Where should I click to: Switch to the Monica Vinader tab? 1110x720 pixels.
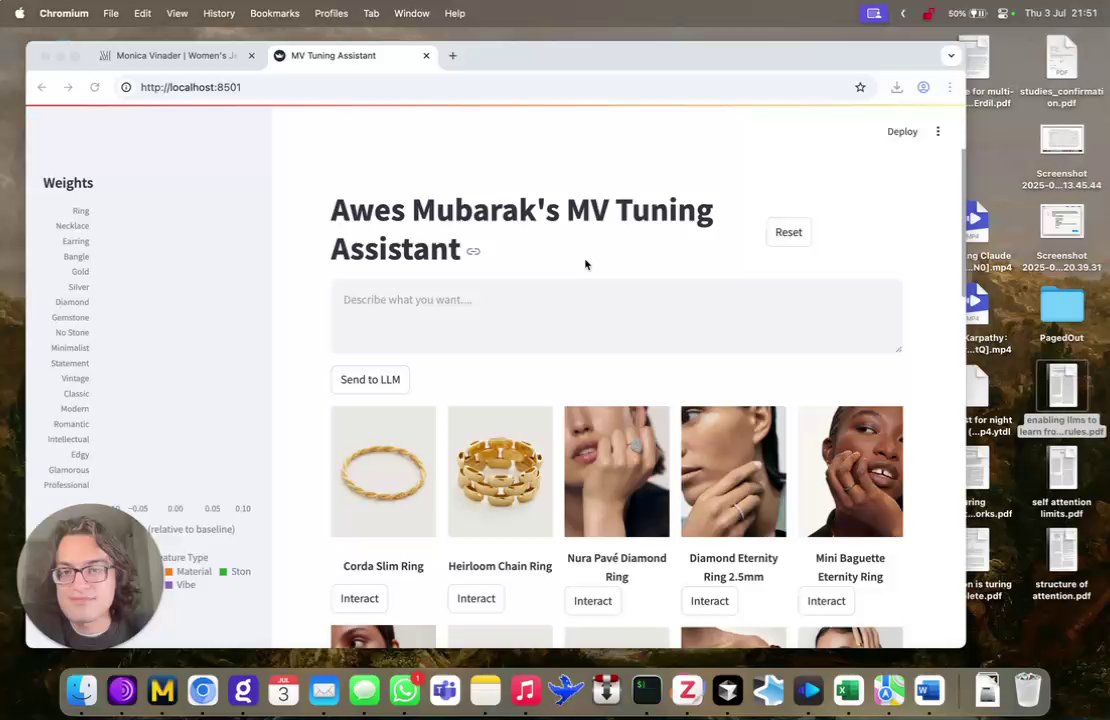176,56
